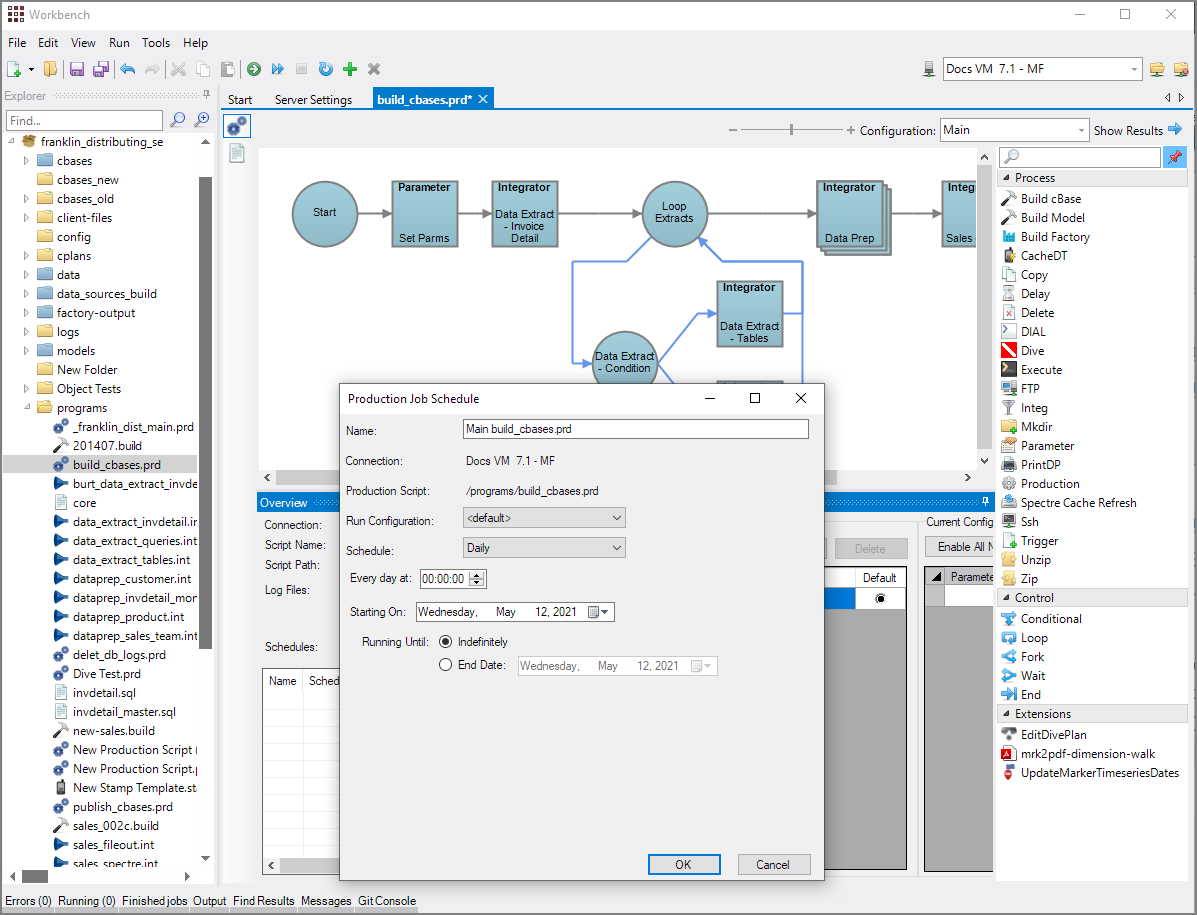Viewport: 1197px width, 915px height.
Task: Open the Tools menu
Action: click(156, 43)
